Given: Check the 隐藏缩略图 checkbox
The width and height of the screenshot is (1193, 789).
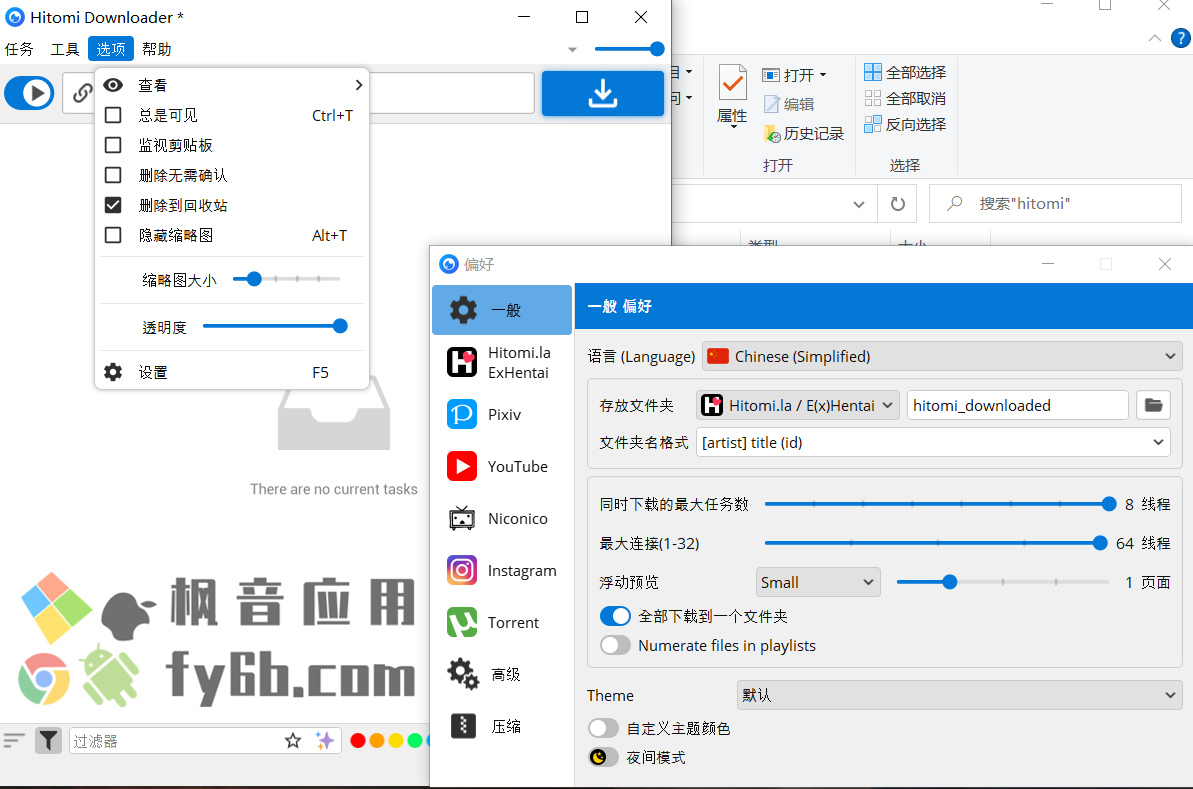Looking at the screenshot, I should click(x=113, y=235).
